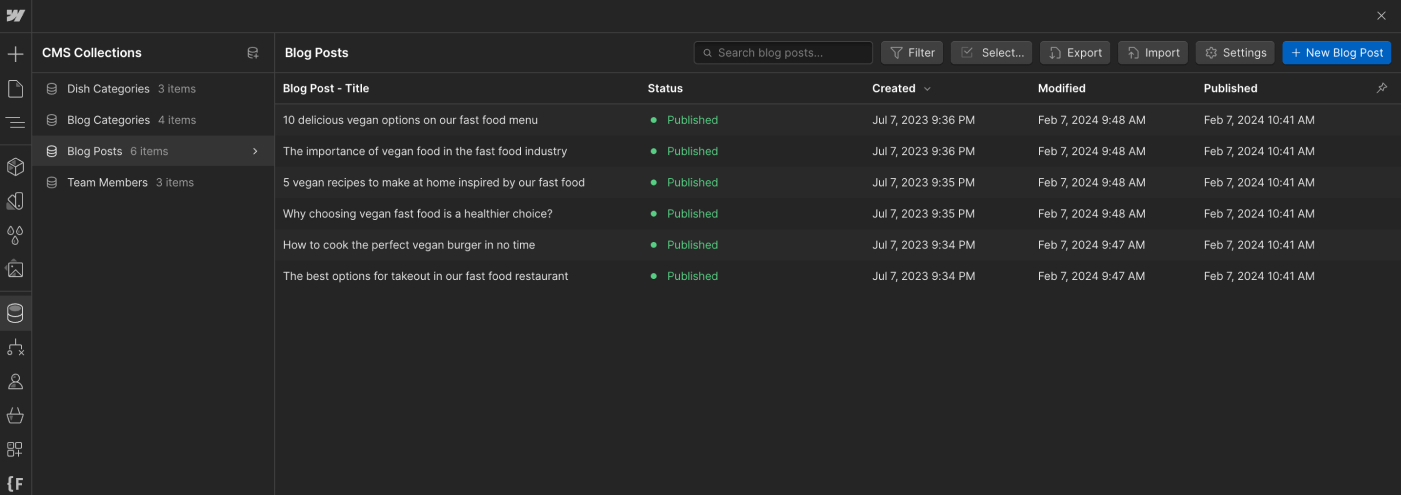Sort by Created column dropdown arrow
The width and height of the screenshot is (1401, 495).
point(927,89)
